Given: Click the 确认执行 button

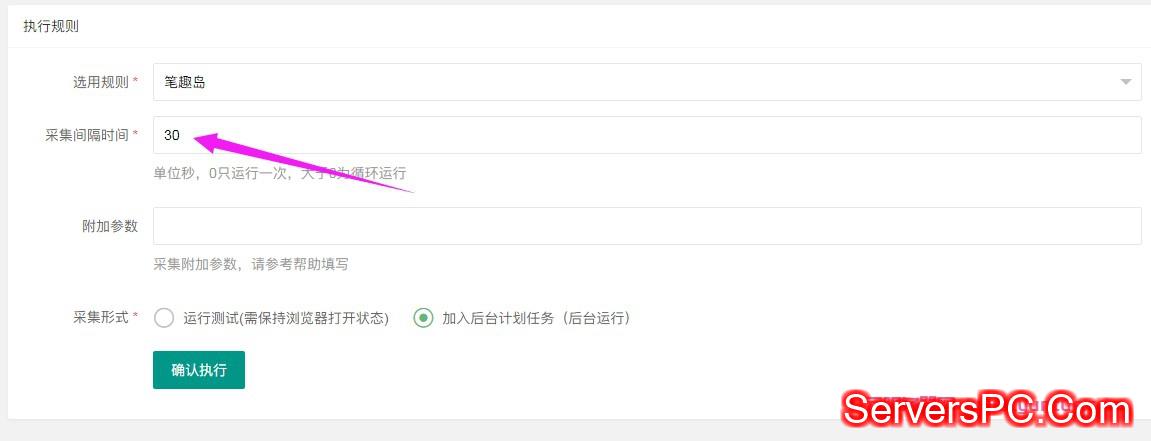Looking at the screenshot, I should click(199, 370).
